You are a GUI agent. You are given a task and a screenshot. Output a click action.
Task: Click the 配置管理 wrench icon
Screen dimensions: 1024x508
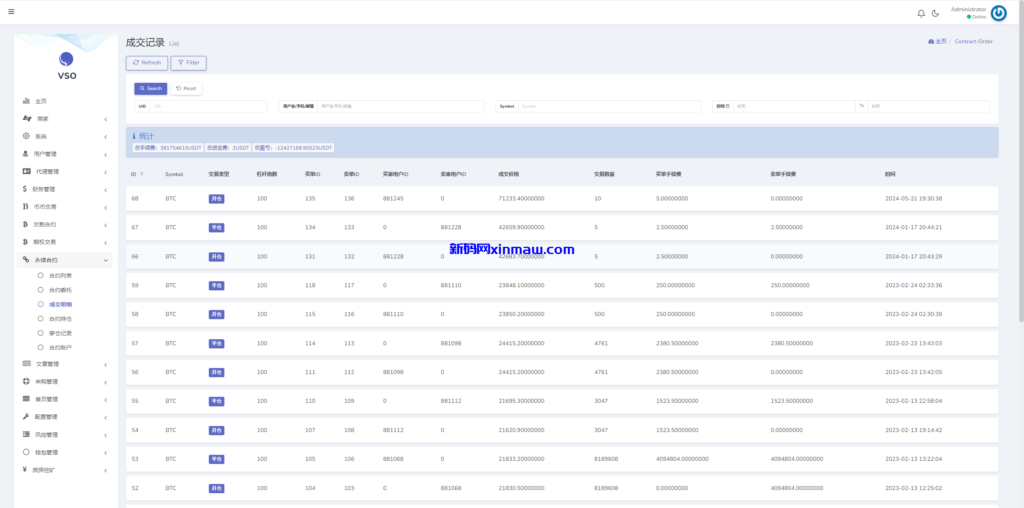[26, 417]
